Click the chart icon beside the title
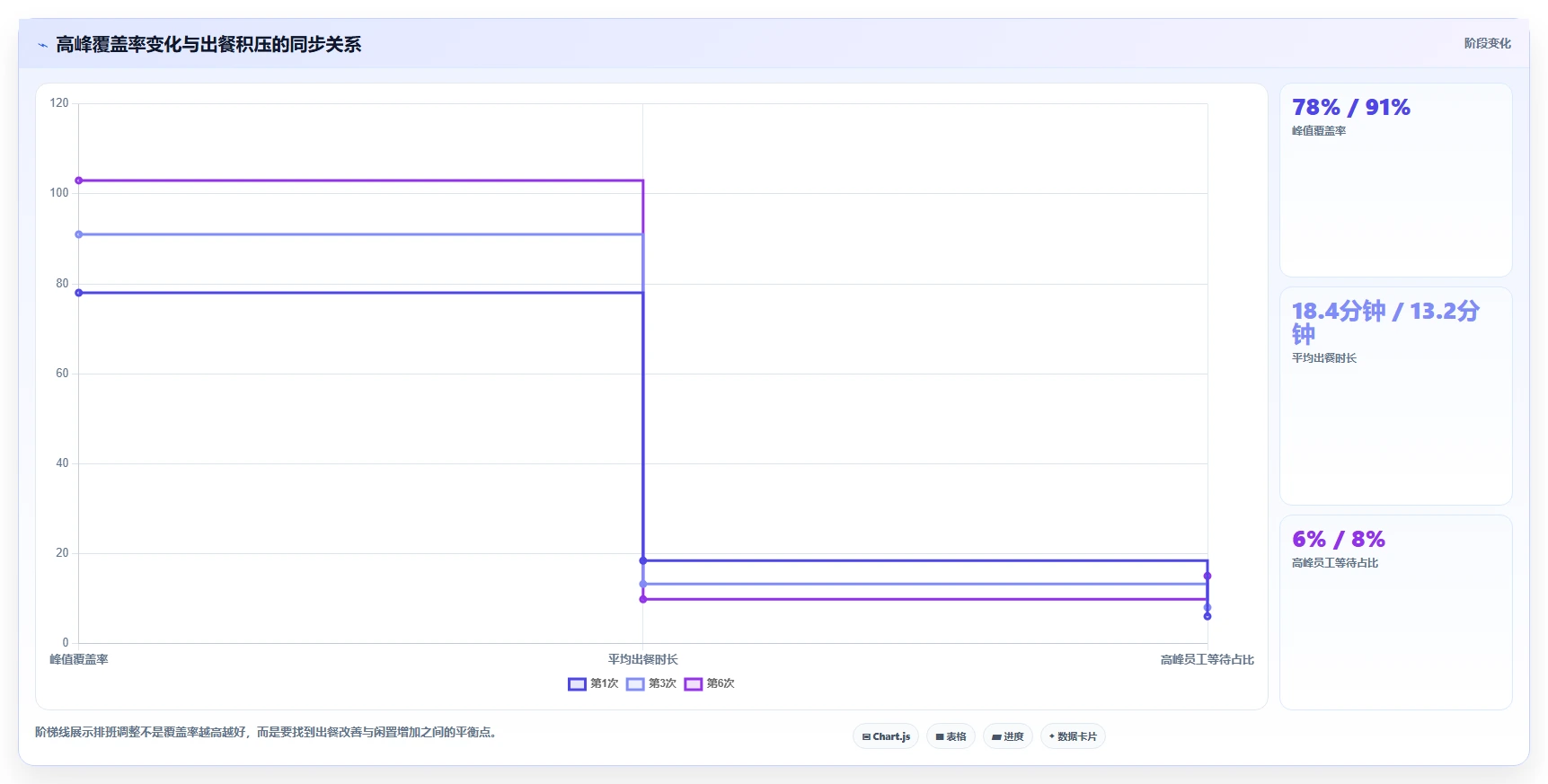1548x784 pixels. point(42,45)
